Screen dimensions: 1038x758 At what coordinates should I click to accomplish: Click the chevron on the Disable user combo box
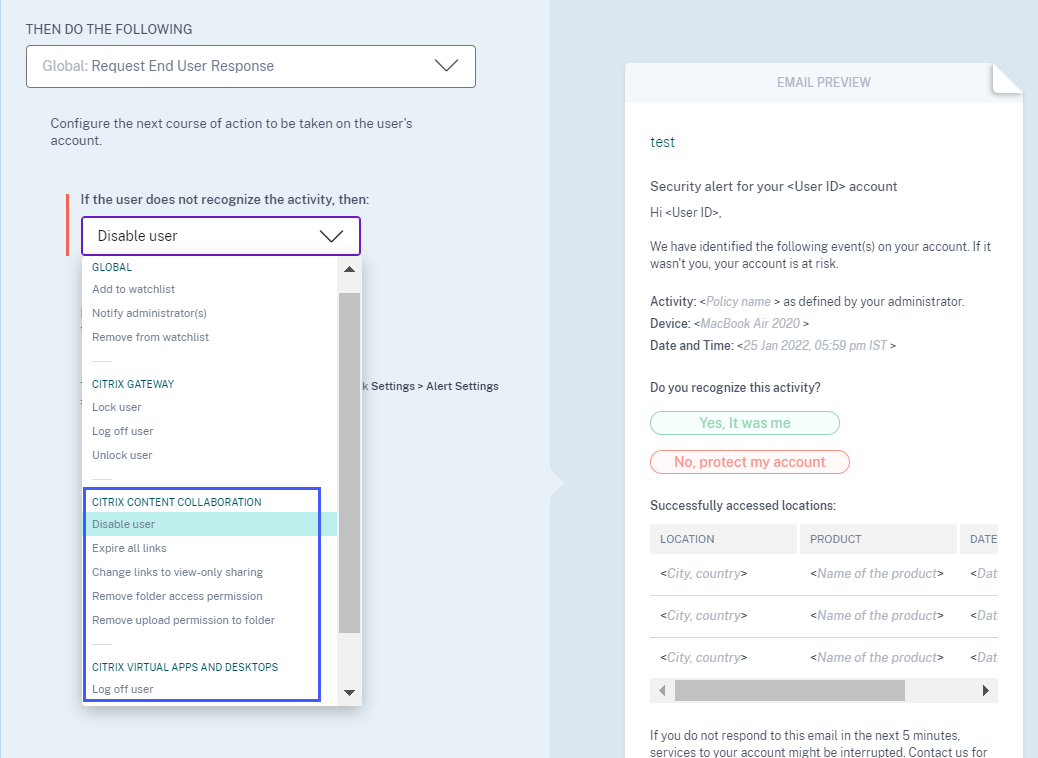point(331,236)
